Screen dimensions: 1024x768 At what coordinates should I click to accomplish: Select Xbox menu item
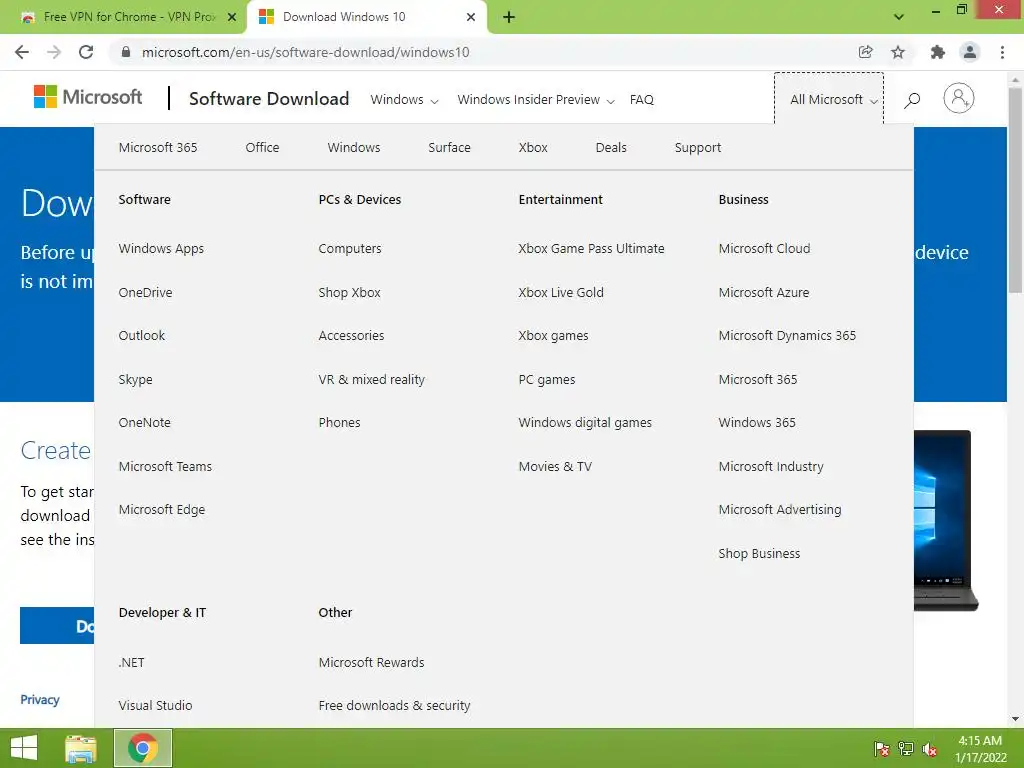click(x=533, y=148)
